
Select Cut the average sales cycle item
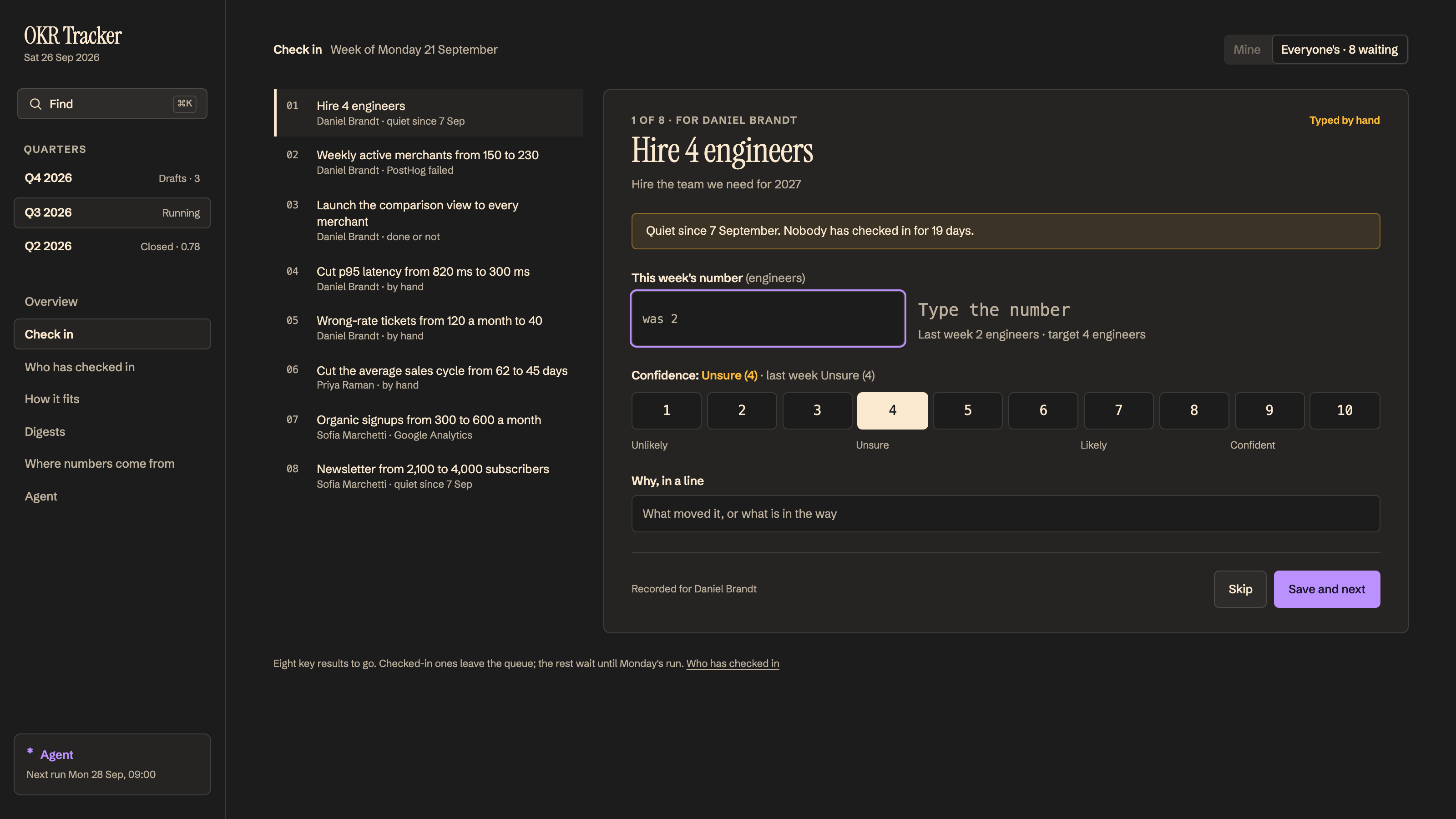pos(429,378)
